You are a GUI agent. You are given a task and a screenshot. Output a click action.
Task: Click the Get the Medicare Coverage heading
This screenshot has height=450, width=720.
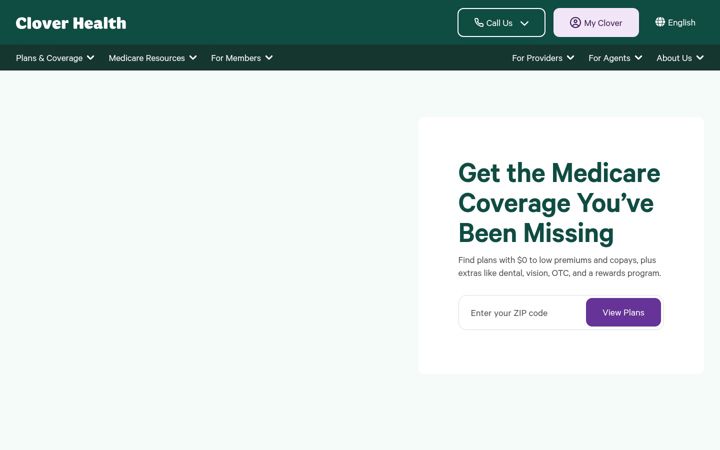(x=559, y=202)
